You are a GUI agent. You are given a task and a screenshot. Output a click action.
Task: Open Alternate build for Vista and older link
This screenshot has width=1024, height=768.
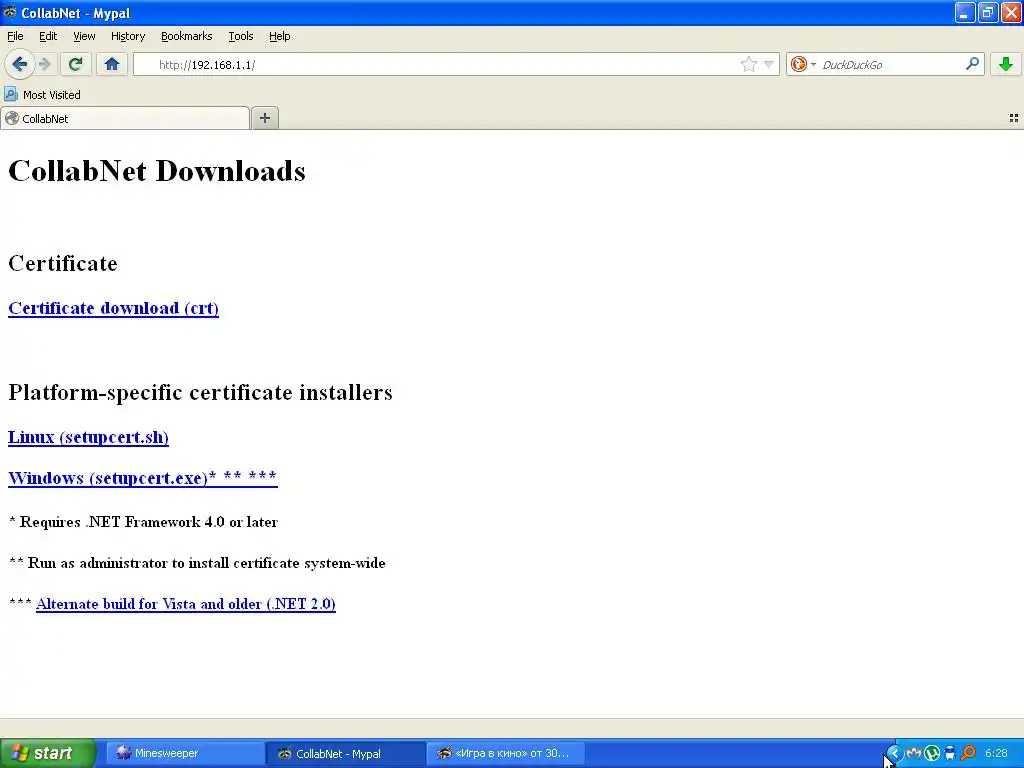(185, 604)
